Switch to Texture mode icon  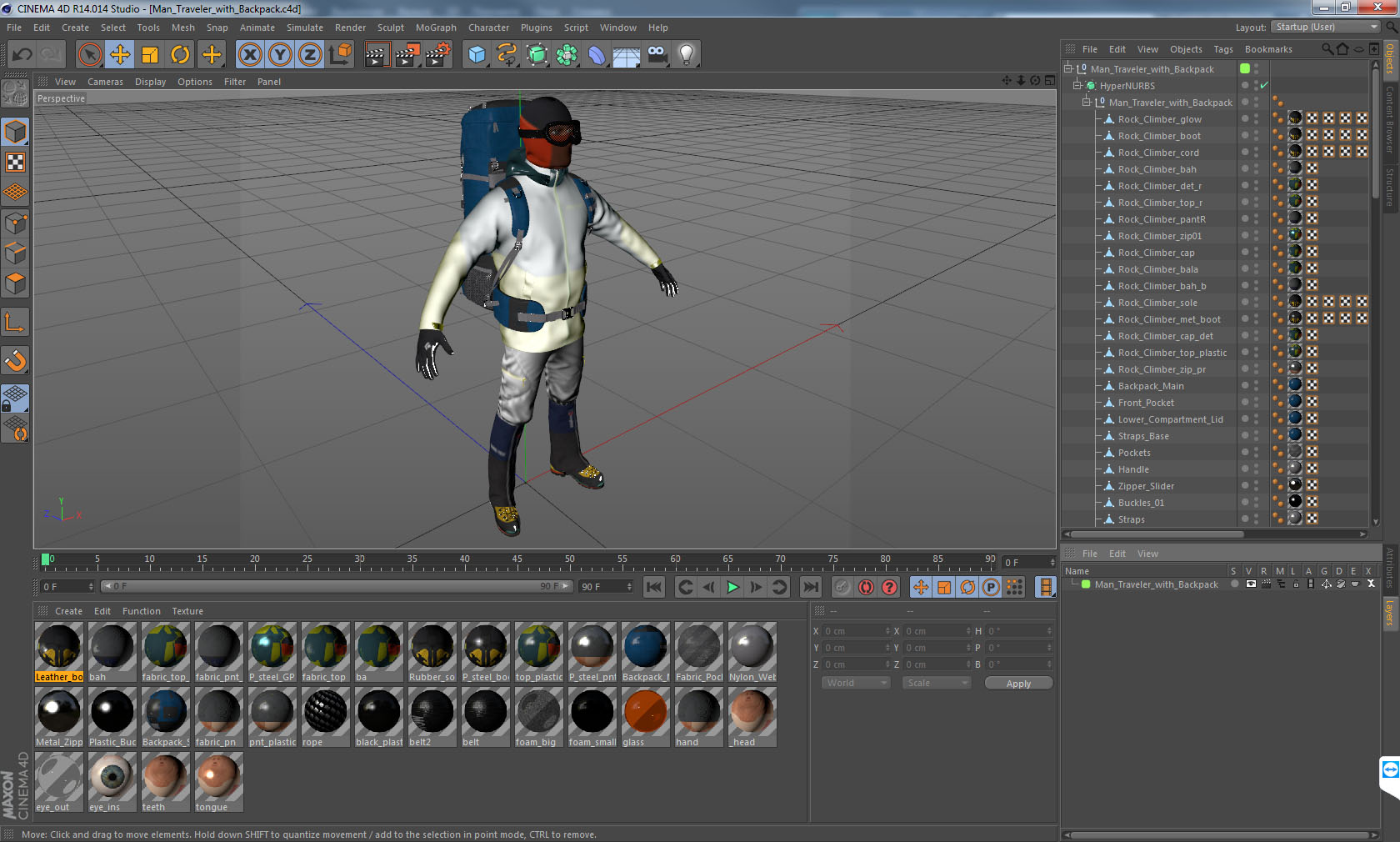[15, 163]
